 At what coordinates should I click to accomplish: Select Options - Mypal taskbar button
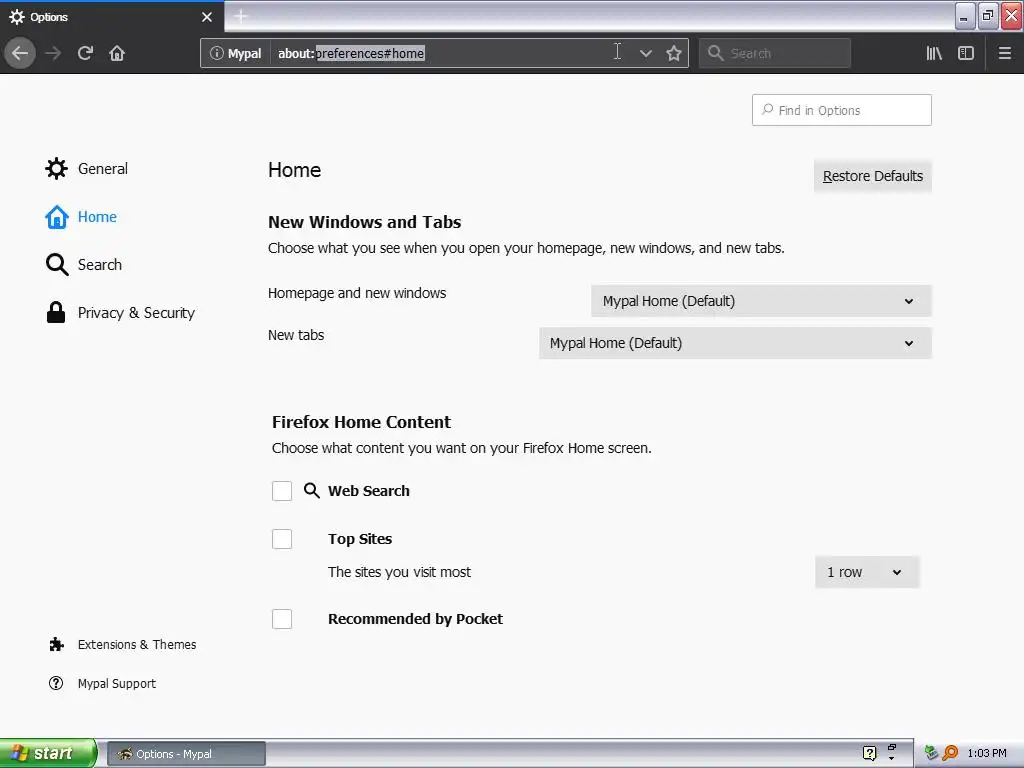tap(186, 754)
